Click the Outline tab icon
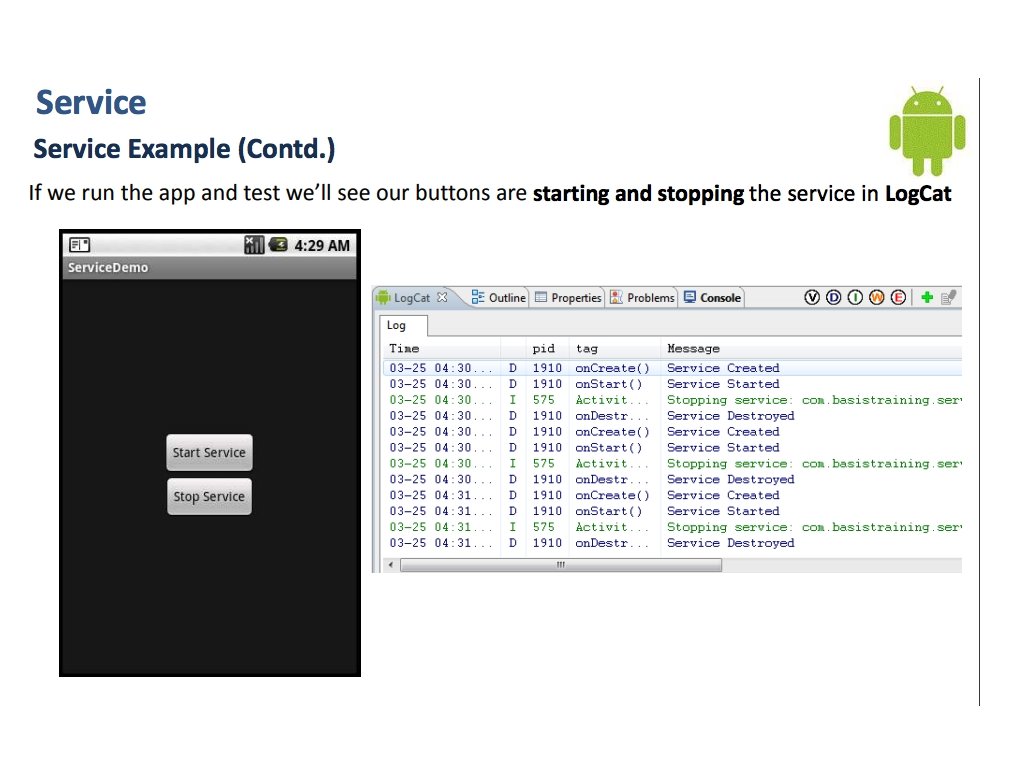1024x768 pixels. 478,297
